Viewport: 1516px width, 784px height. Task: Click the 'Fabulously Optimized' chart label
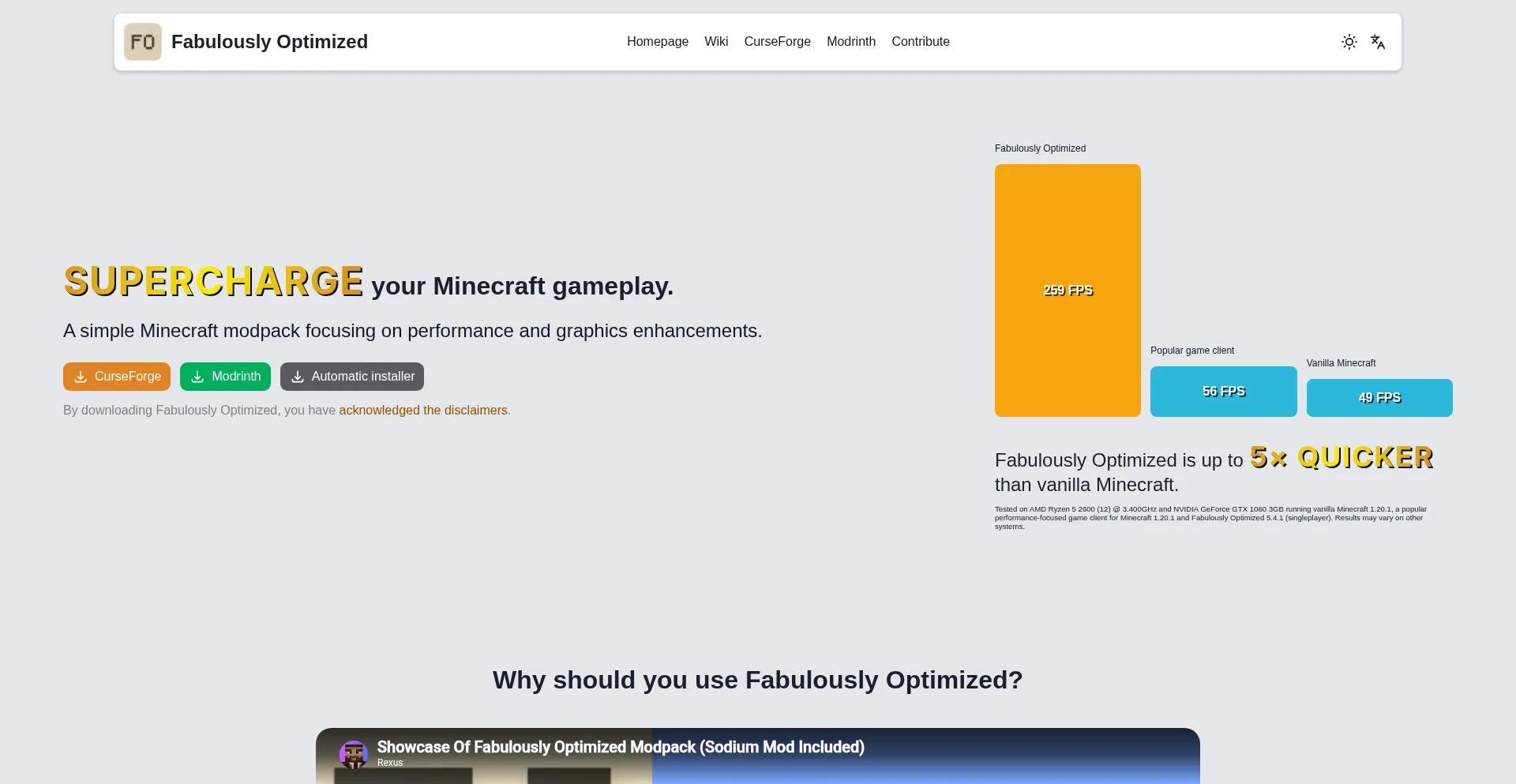pyautogui.click(x=1040, y=148)
